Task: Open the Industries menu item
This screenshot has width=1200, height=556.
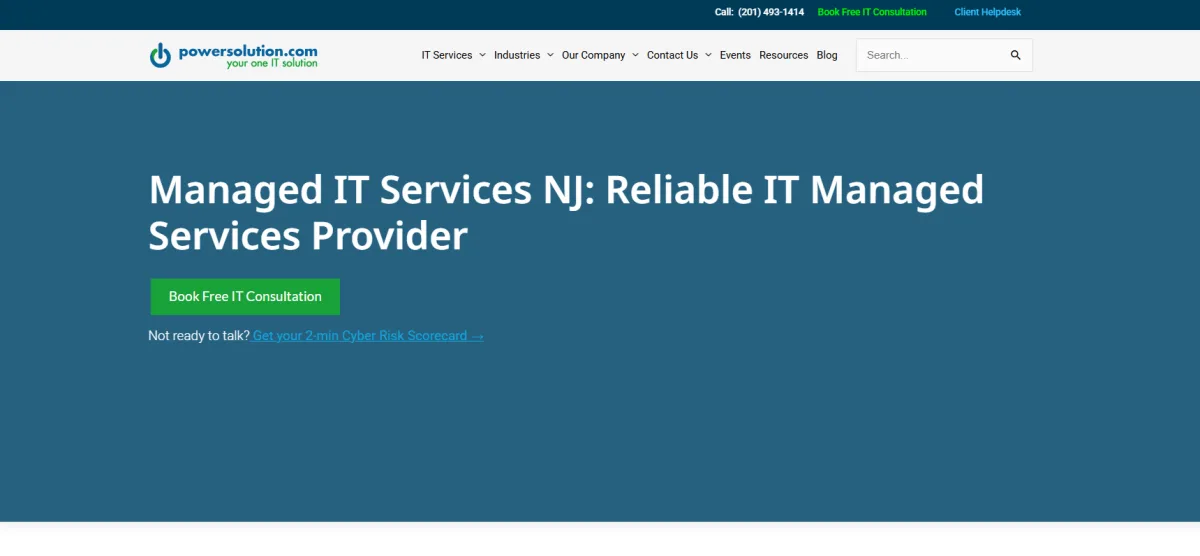Action: (517, 55)
